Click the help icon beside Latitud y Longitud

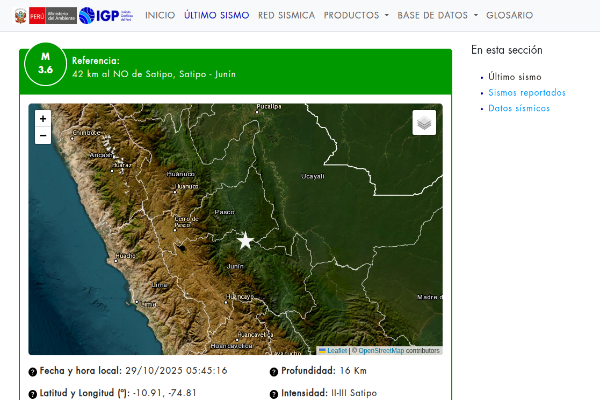click(33, 394)
